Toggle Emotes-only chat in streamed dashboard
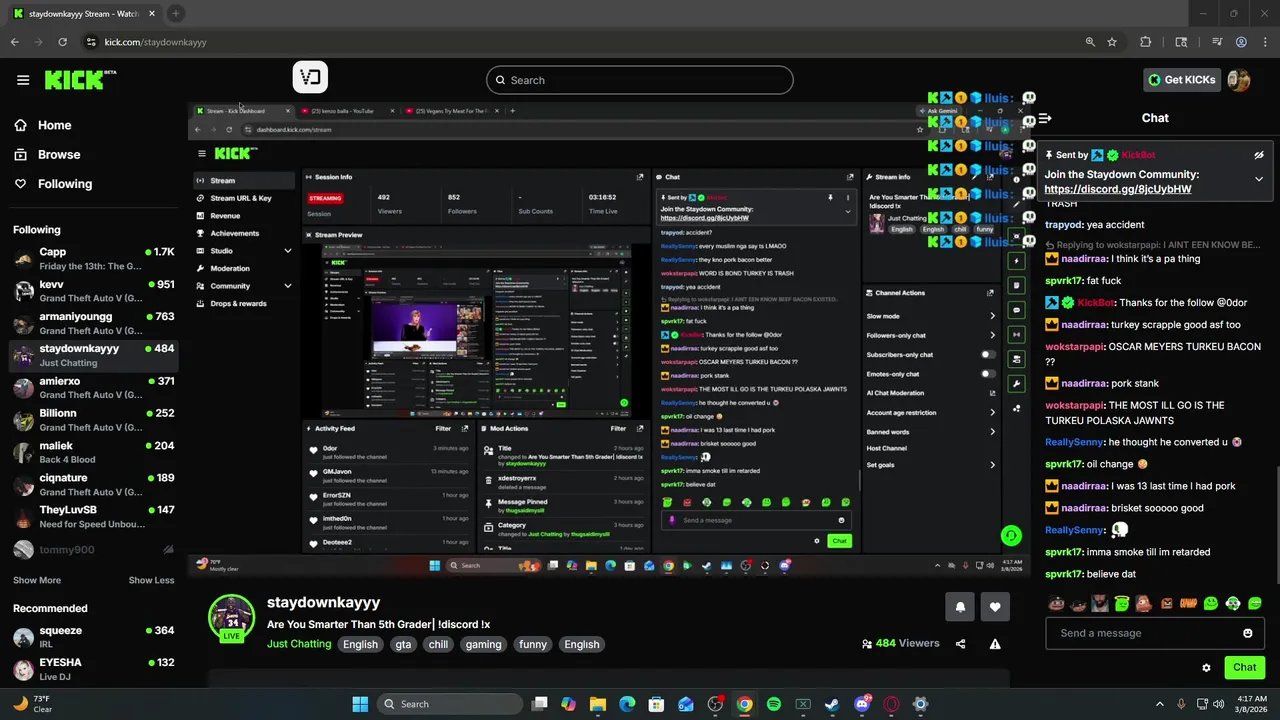 (987, 374)
